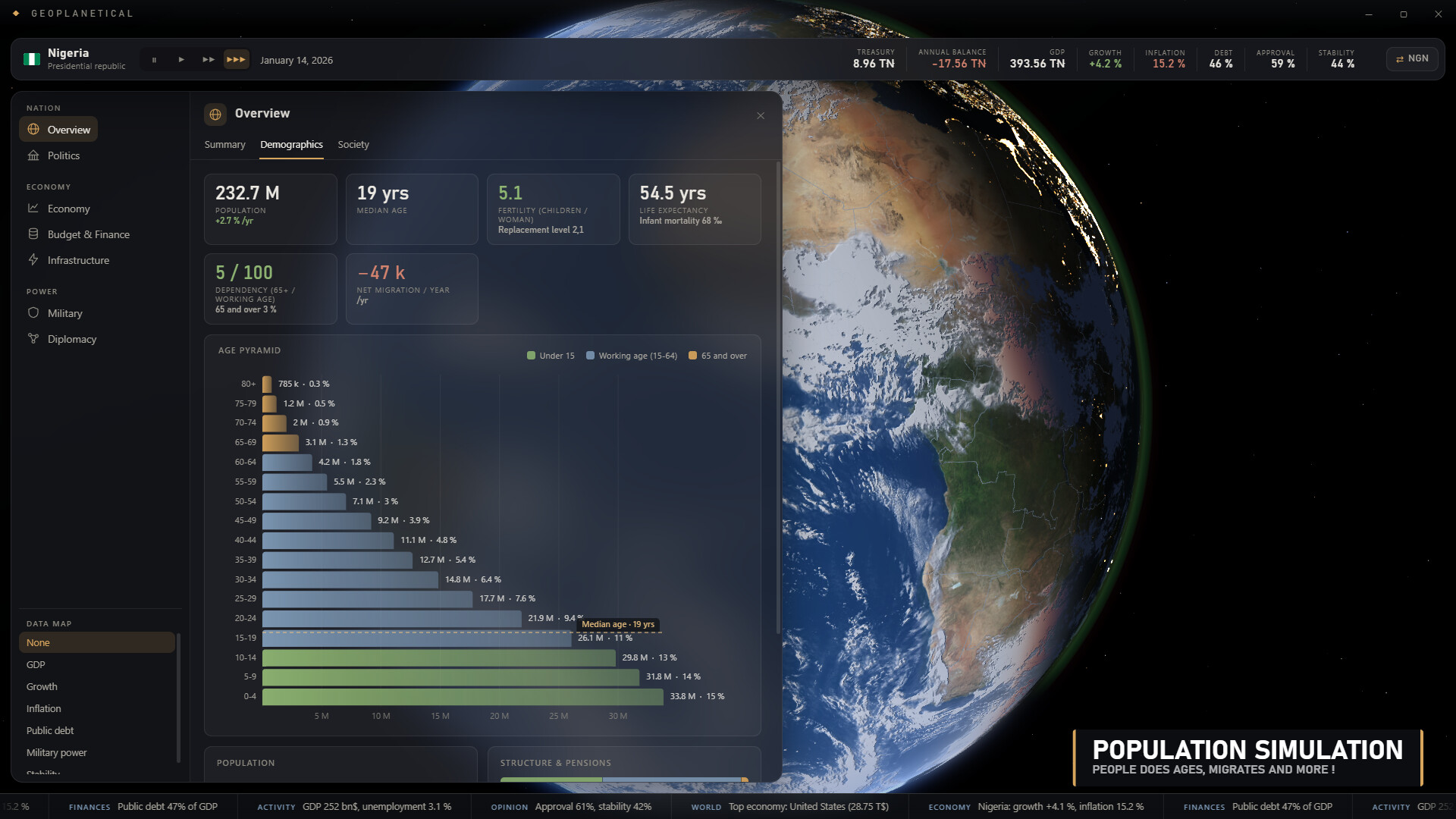
Task: Click the Structure & Pensions section
Action: click(624, 764)
